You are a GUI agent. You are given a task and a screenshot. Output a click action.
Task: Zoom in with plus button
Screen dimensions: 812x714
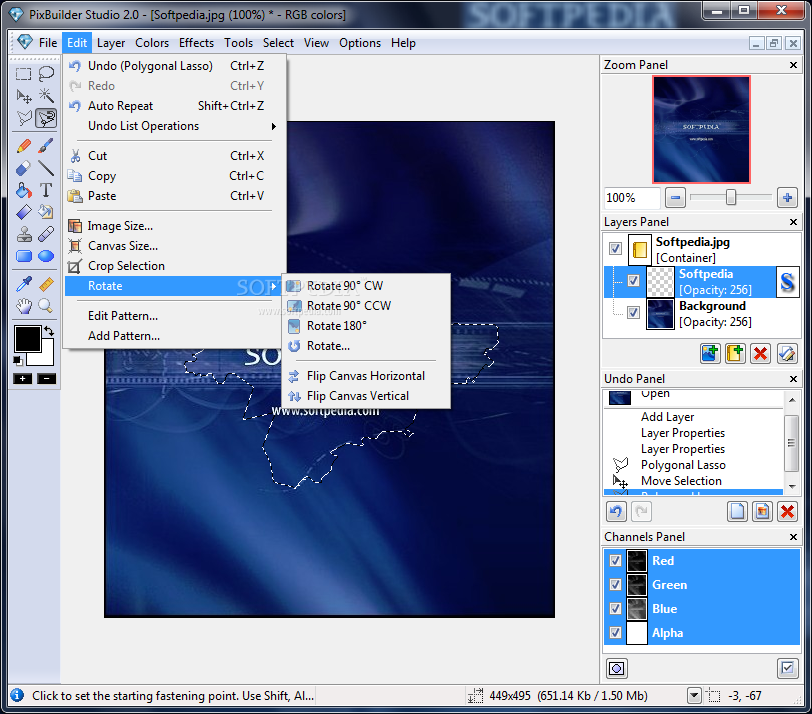787,197
